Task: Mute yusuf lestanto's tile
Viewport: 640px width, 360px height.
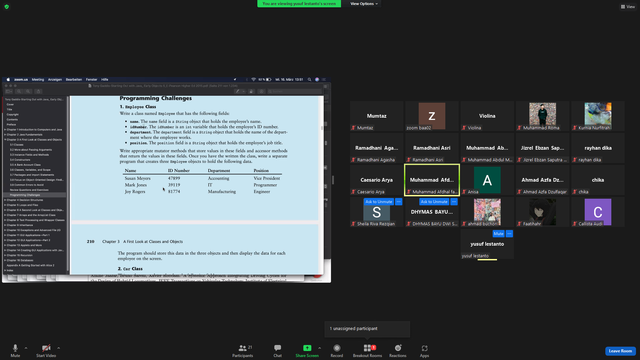Action: pyautogui.click(x=498, y=233)
